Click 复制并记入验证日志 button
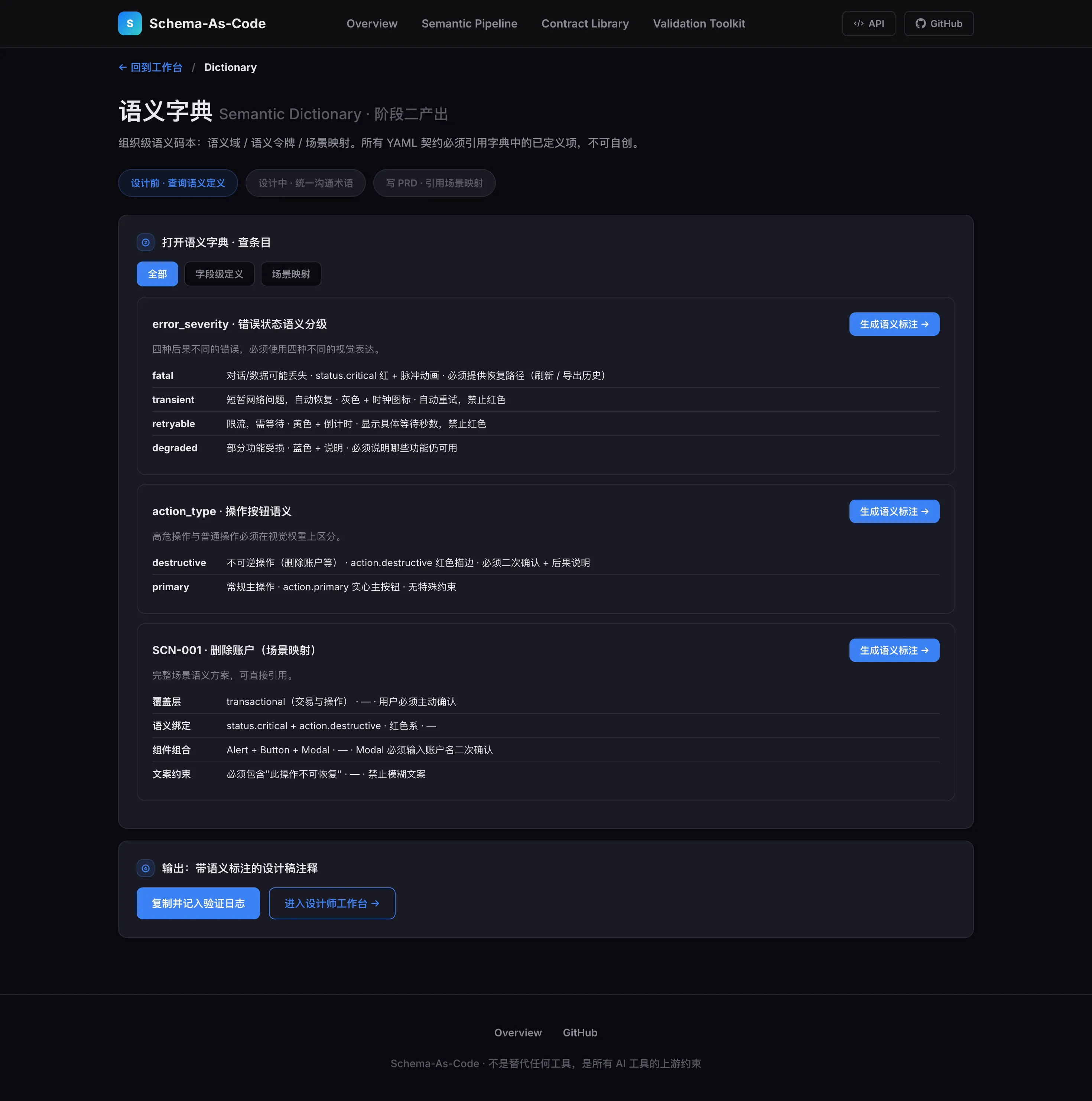Image resolution: width=1092 pixels, height=1101 pixels. pos(198,903)
